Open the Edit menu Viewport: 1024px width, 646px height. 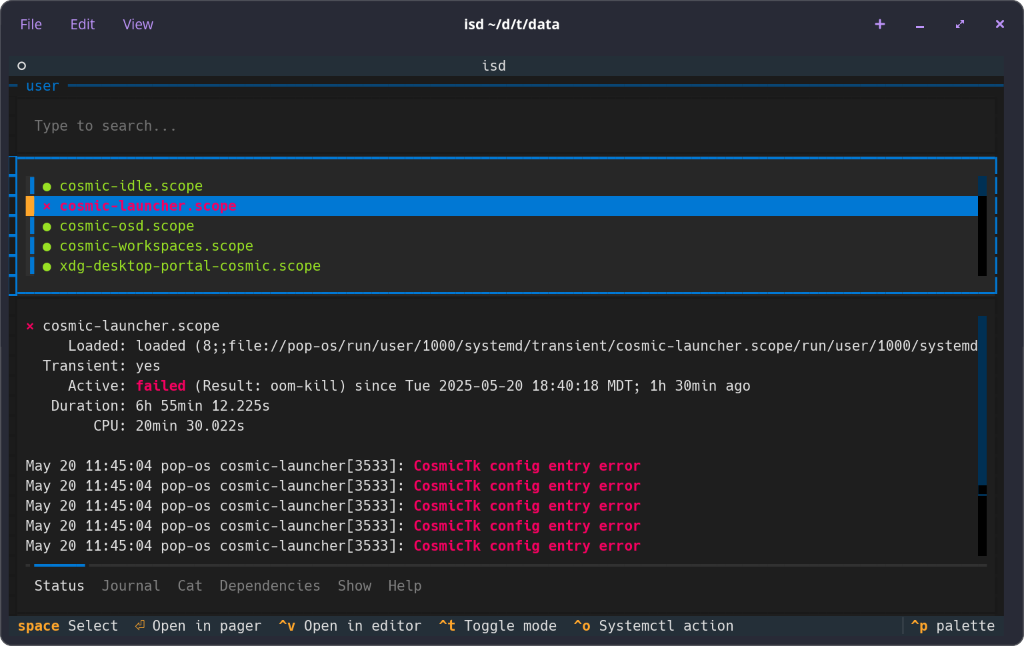point(82,24)
